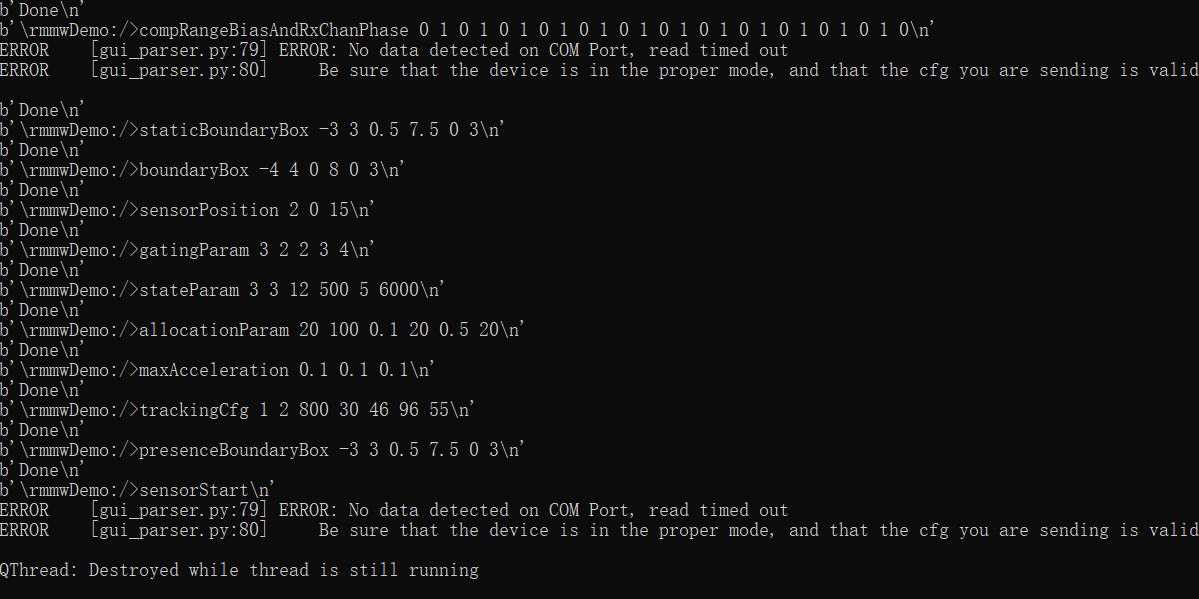Click the QThread destroyed warning message
The image size is (1199, 599).
[240, 570]
